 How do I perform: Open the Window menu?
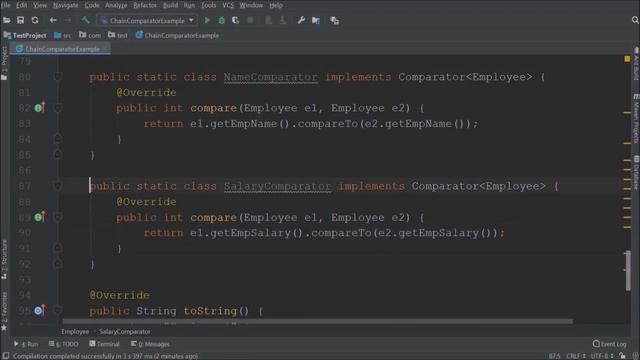coord(251,5)
